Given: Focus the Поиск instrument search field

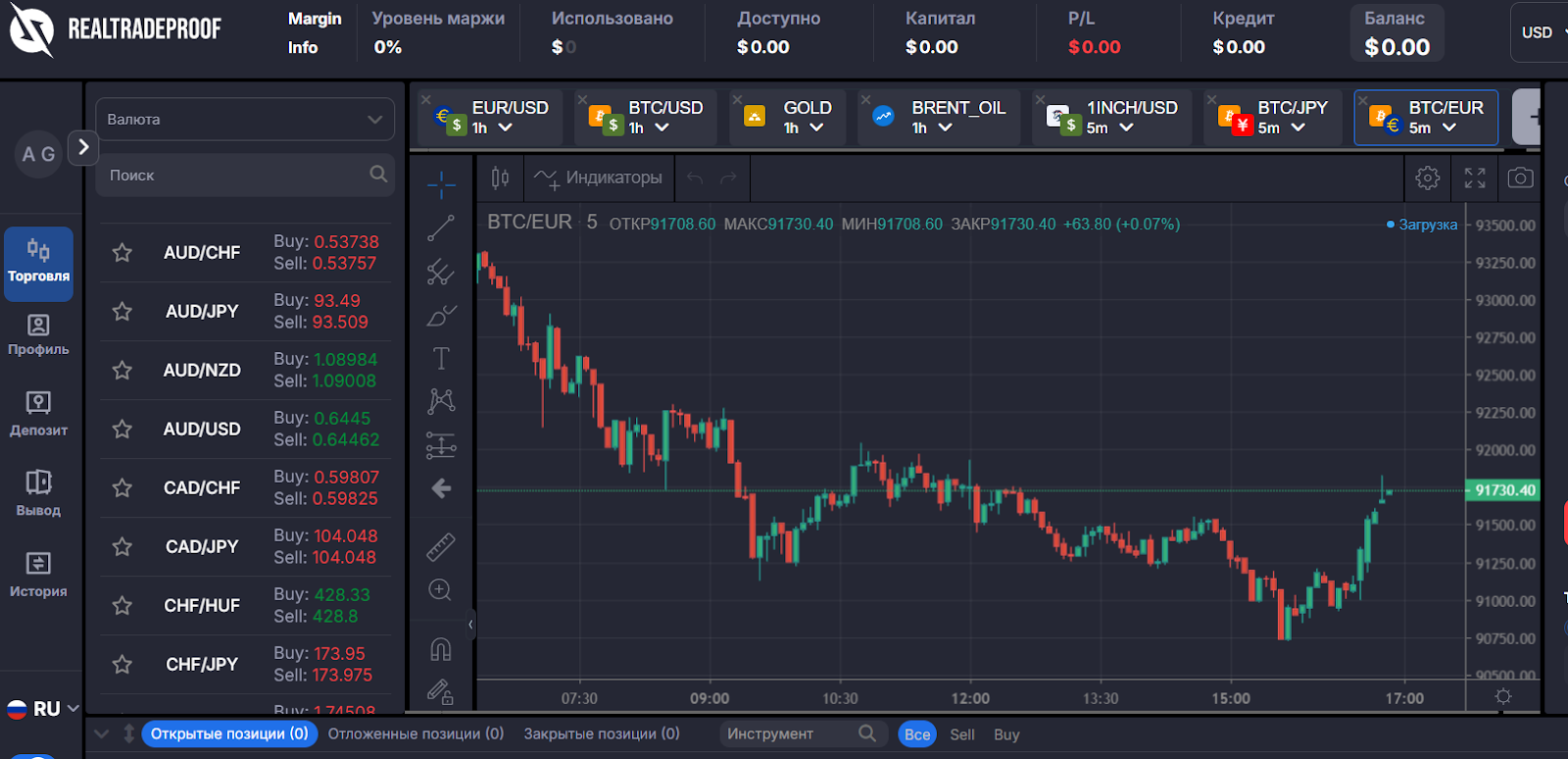Looking at the screenshot, I should coord(245,175).
